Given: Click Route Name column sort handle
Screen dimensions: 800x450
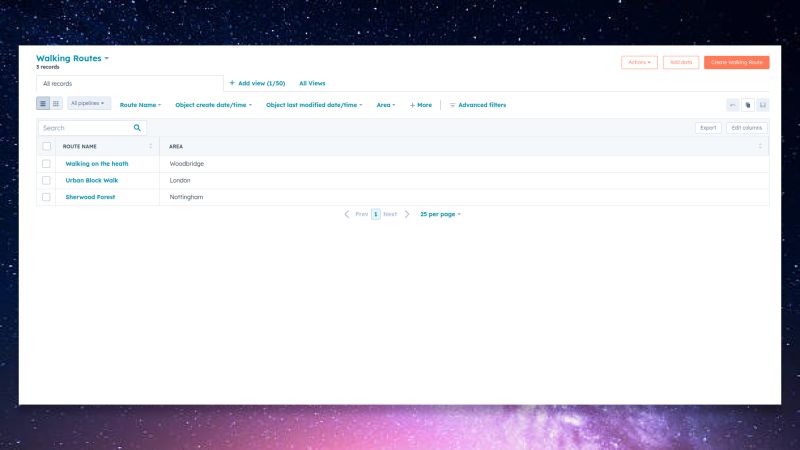Looking at the screenshot, I should click(151, 146).
